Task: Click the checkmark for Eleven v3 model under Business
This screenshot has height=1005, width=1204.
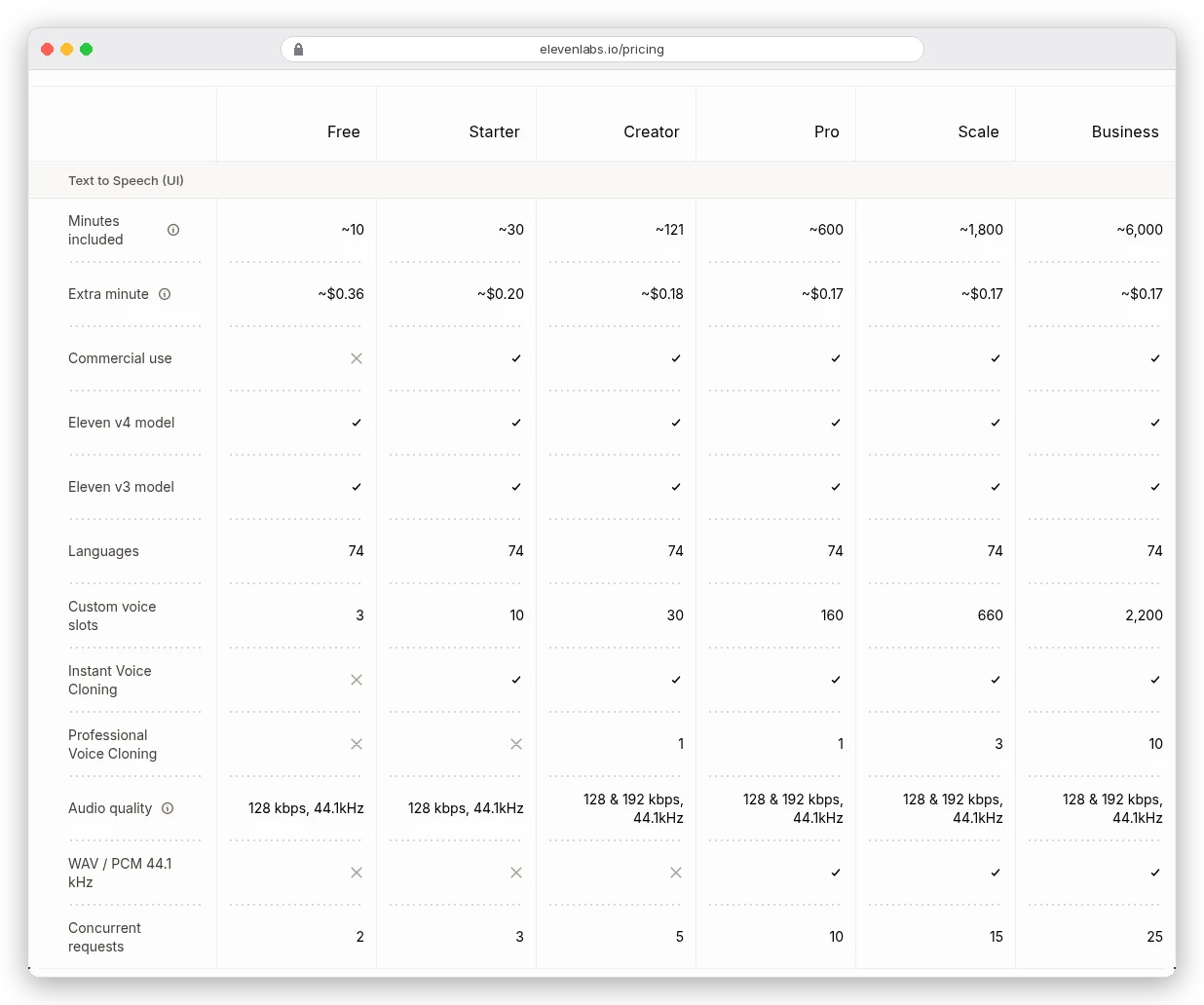Action: [1155, 487]
